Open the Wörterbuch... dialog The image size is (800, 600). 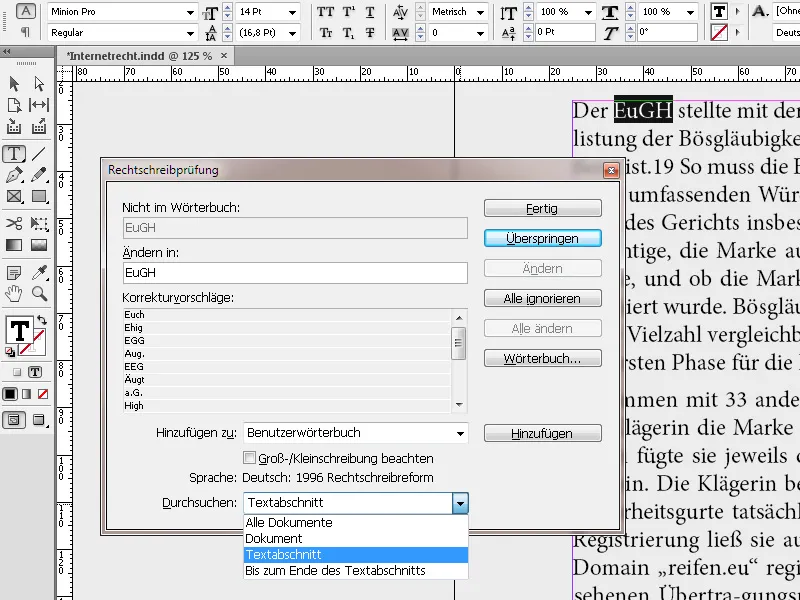tap(542, 358)
